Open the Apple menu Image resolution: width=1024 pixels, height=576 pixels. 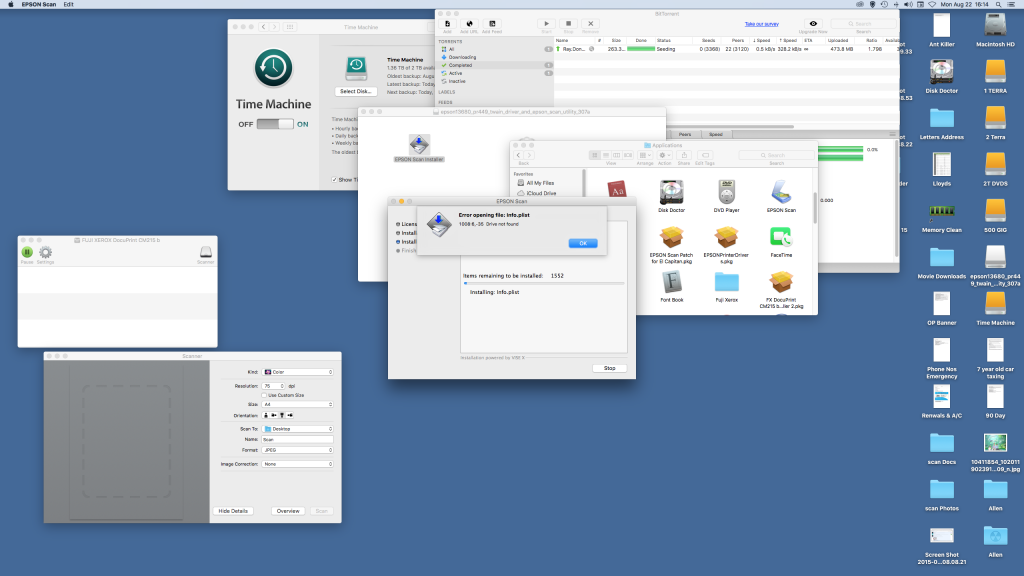[10, 5]
